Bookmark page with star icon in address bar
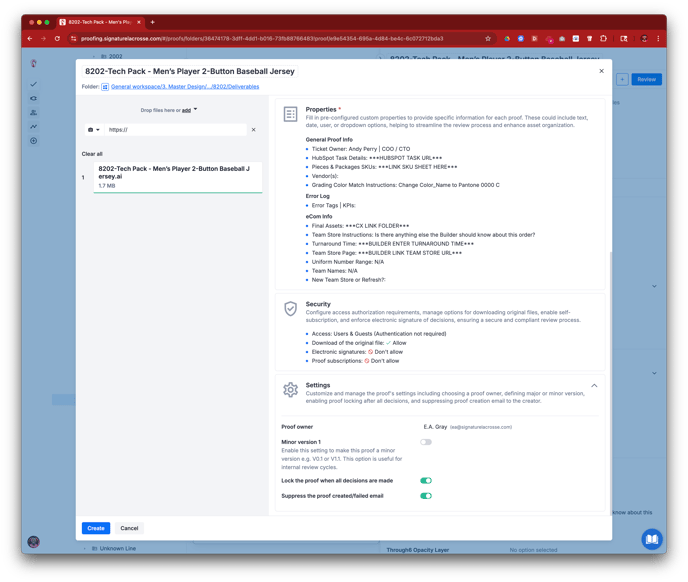The image size is (688, 582). [x=488, y=39]
